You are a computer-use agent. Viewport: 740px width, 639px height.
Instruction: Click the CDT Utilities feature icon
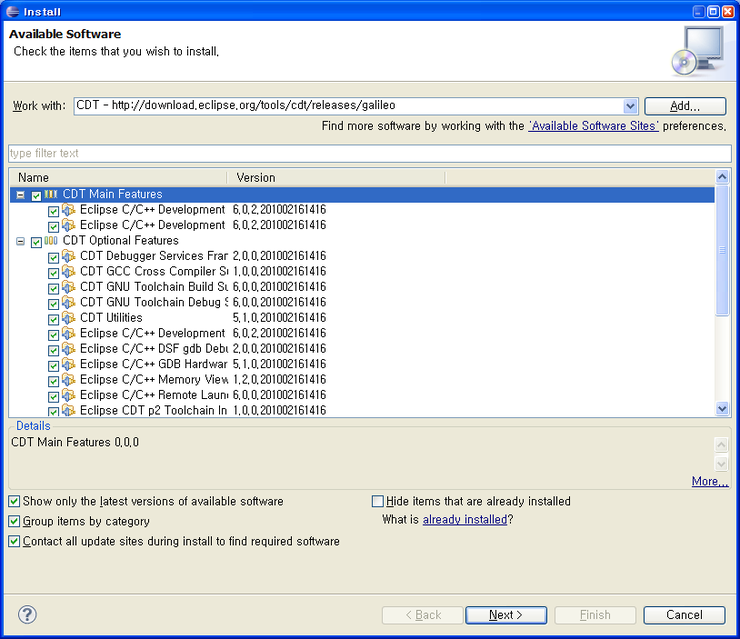pos(68,318)
